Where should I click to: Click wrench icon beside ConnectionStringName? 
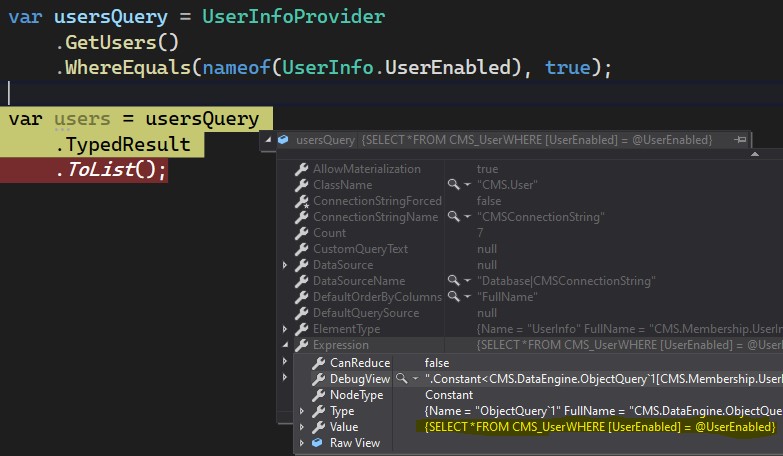(x=301, y=217)
